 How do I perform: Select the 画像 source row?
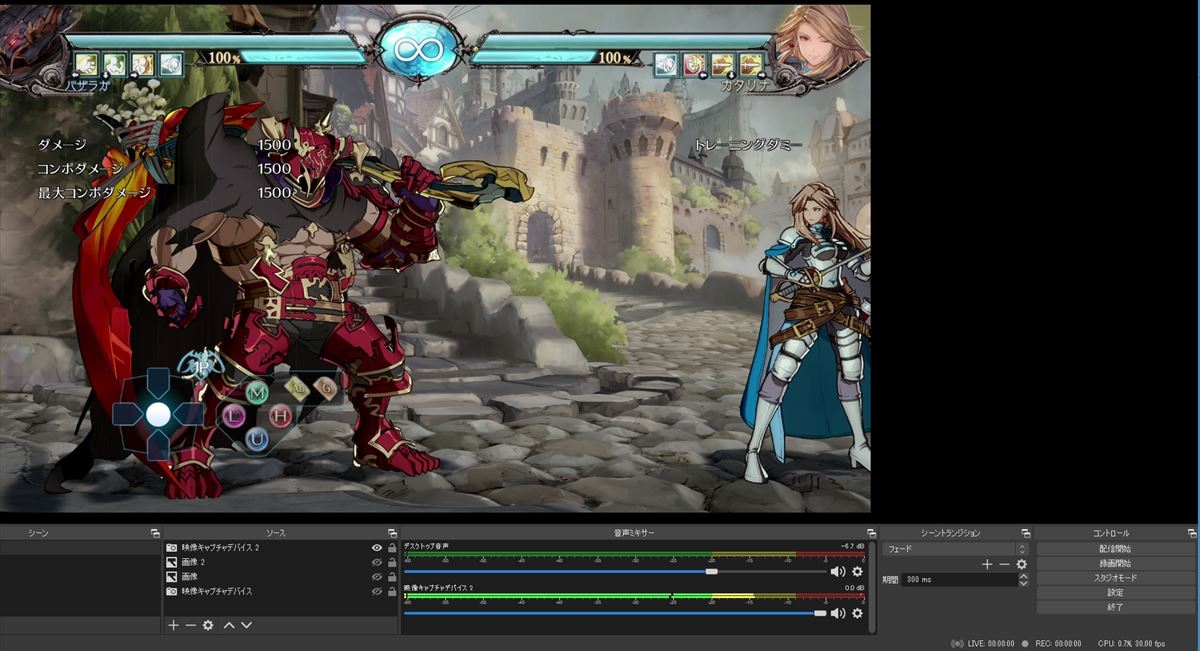click(x=281, y=577)
